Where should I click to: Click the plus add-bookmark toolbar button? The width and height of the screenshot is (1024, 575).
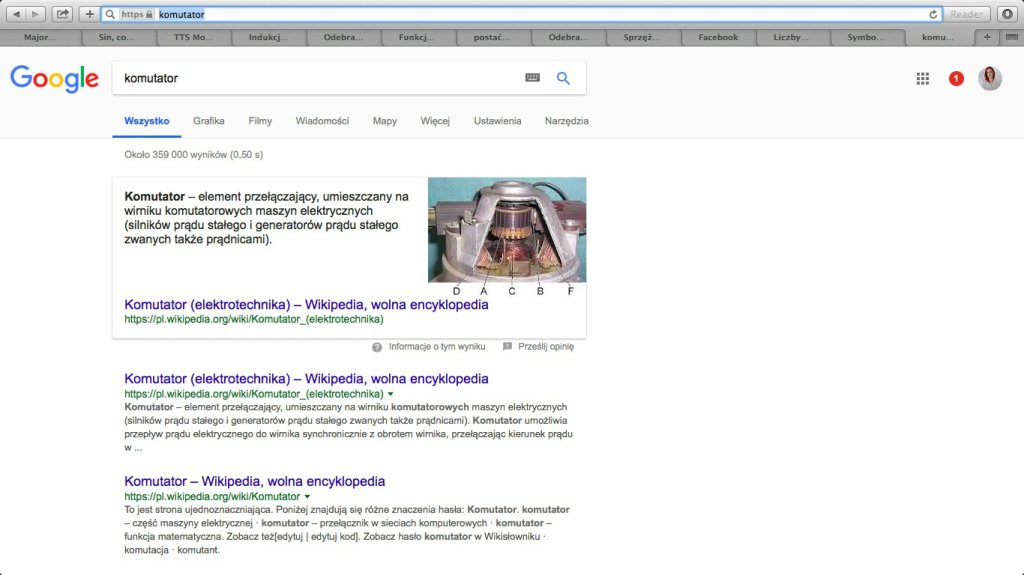[89, 14]
